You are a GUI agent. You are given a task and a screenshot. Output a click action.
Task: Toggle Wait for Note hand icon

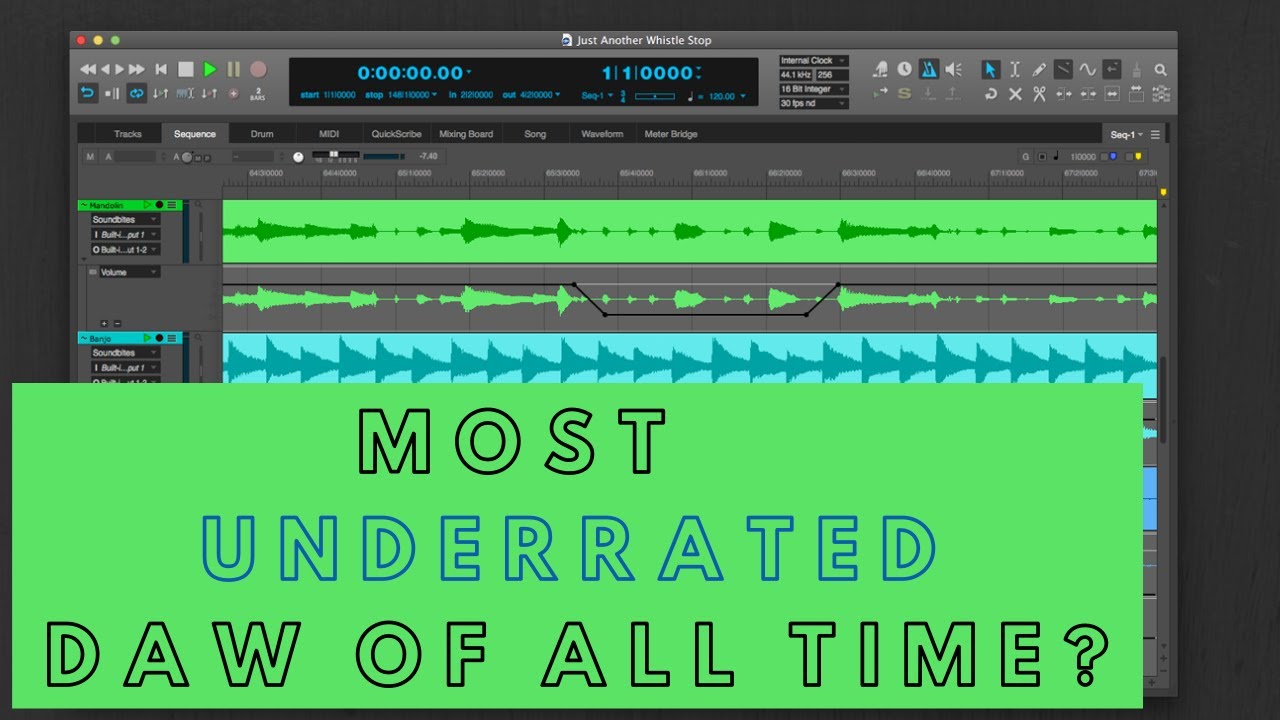tap(880, 69)
